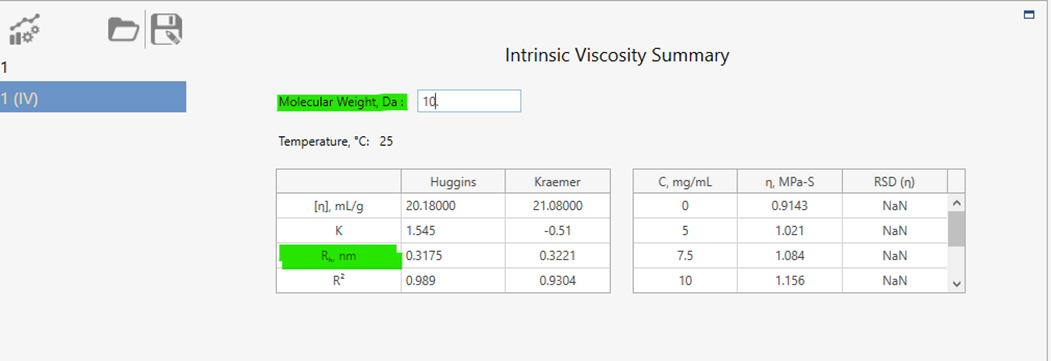The image size is (1051, 361).
Task: Select the Huggins R² value 0.989
Action: 453,281
